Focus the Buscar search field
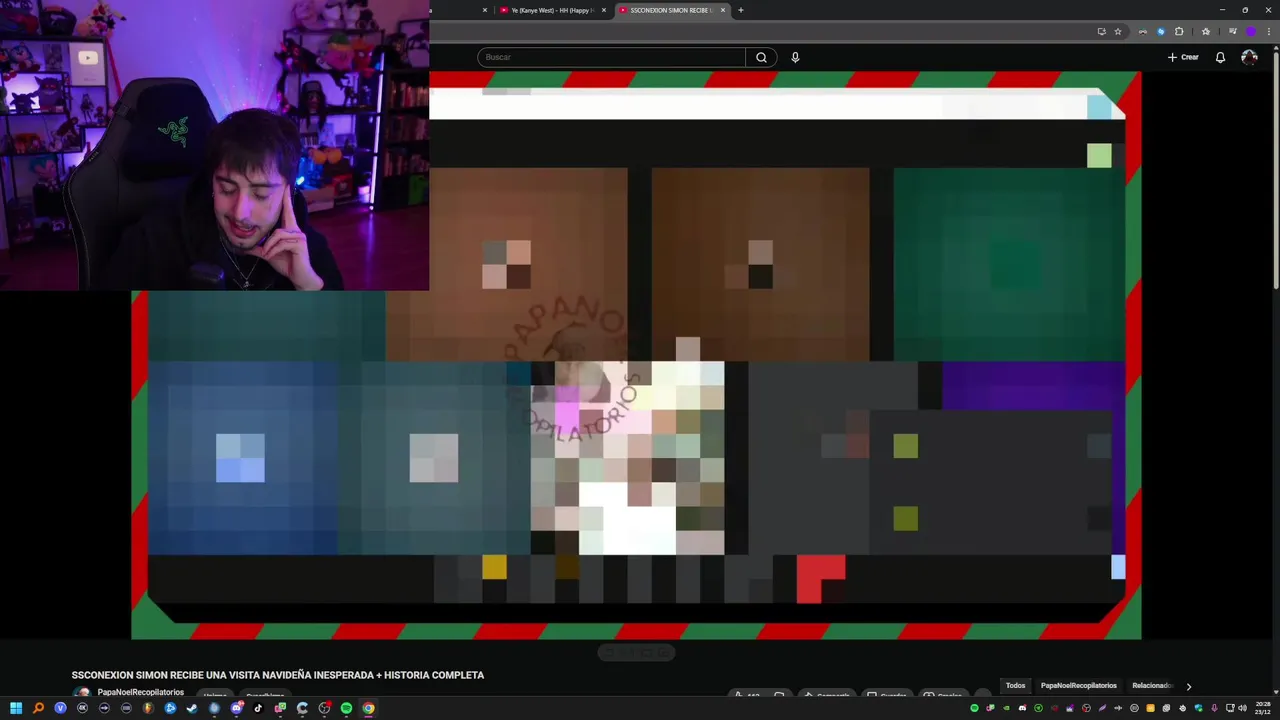Viewport: 1280px width, 720px height. pyautogui.click(x=611, y=57)
